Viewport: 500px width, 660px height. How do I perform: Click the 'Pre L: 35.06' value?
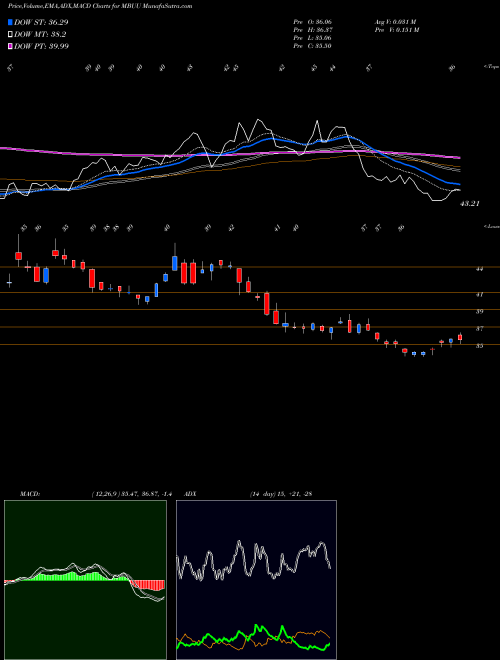coord(313,38)
